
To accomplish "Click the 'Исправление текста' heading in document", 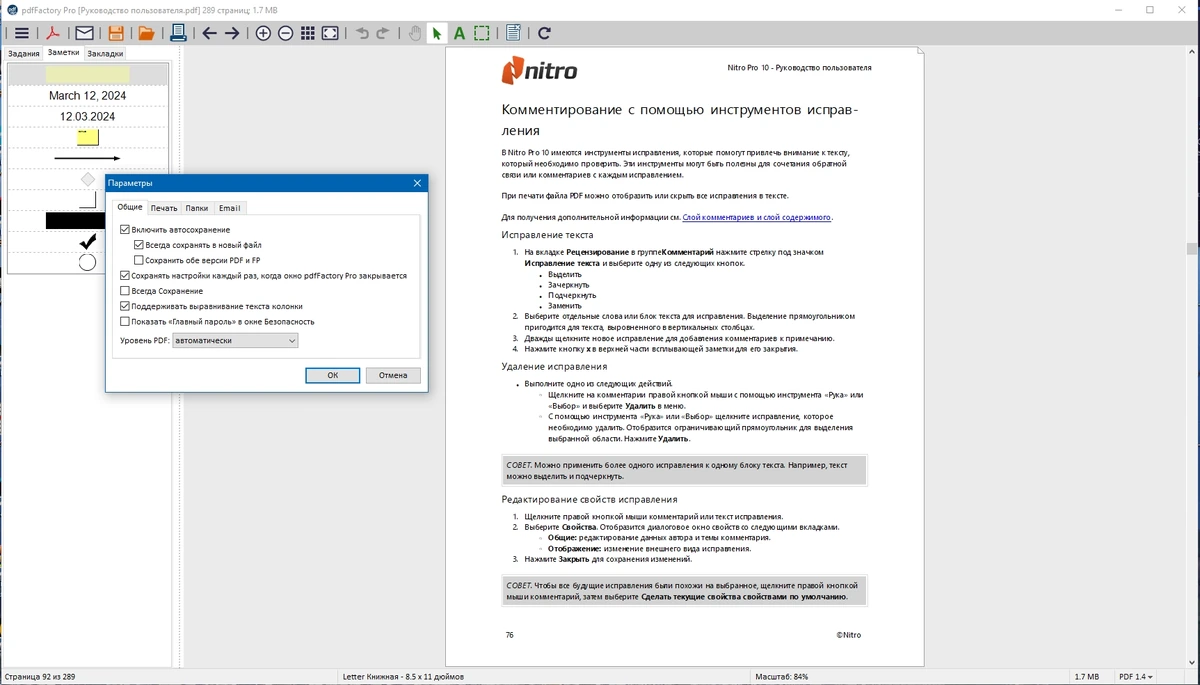I will click(x=547, y=235).
